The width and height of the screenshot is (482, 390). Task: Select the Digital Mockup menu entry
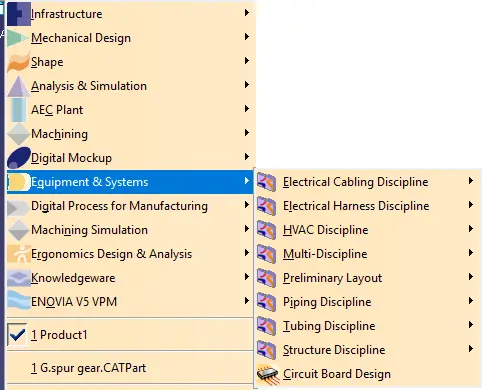130,158
